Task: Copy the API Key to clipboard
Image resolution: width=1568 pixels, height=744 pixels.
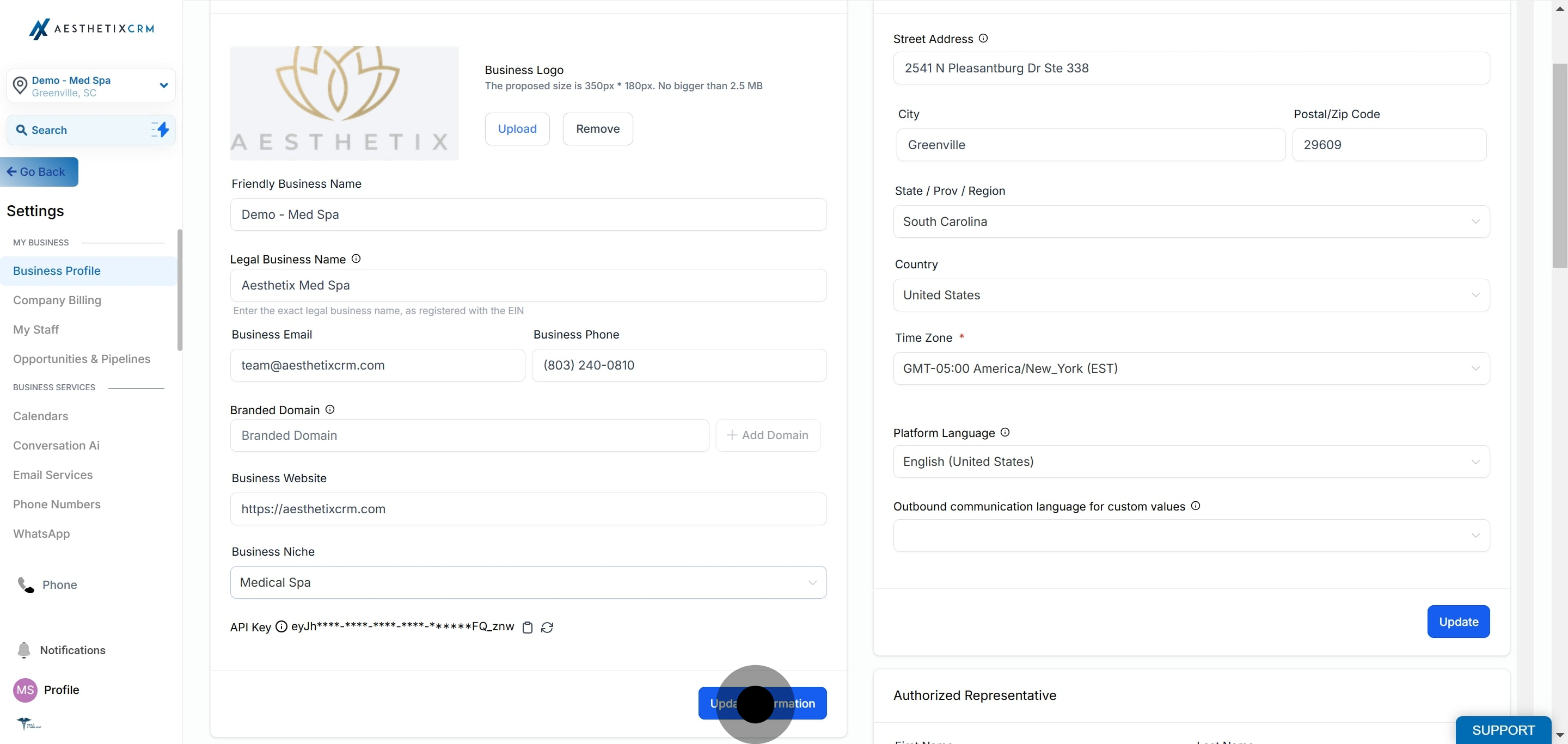Action: 527,627
